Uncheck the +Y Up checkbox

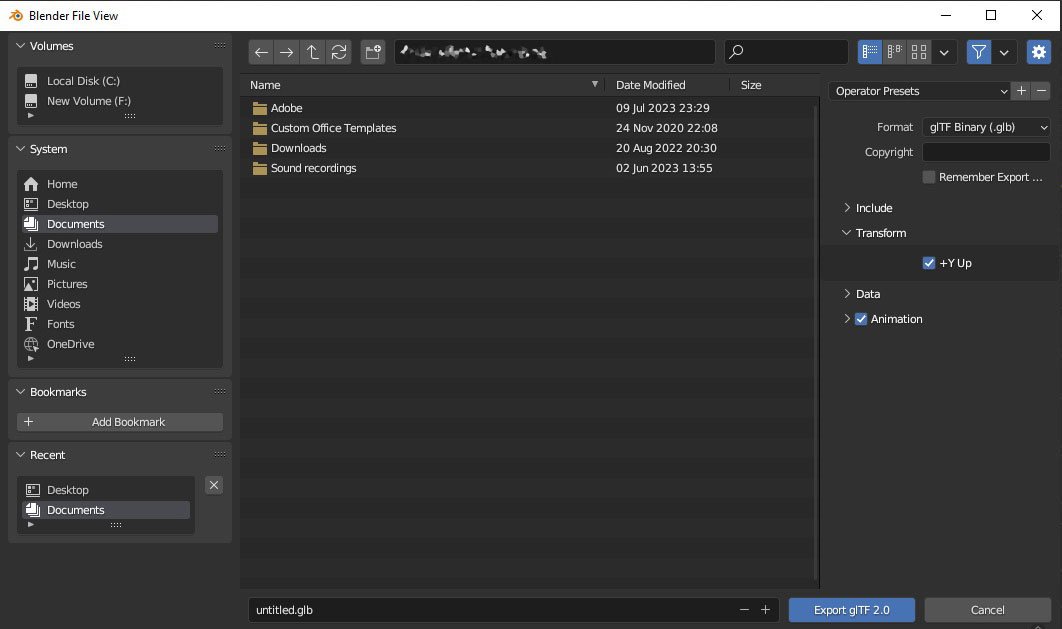tap(929, 263)
